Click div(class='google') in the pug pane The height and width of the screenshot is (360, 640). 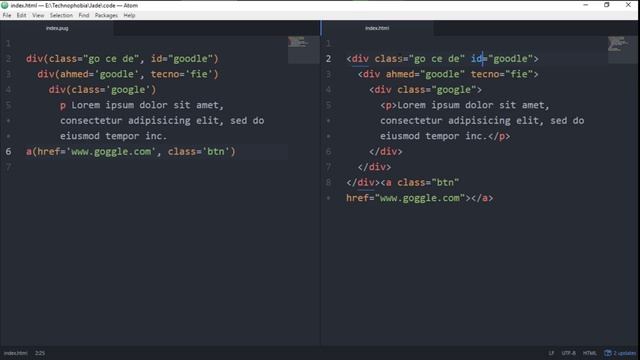pyautogui.click(x=102, y=90)
